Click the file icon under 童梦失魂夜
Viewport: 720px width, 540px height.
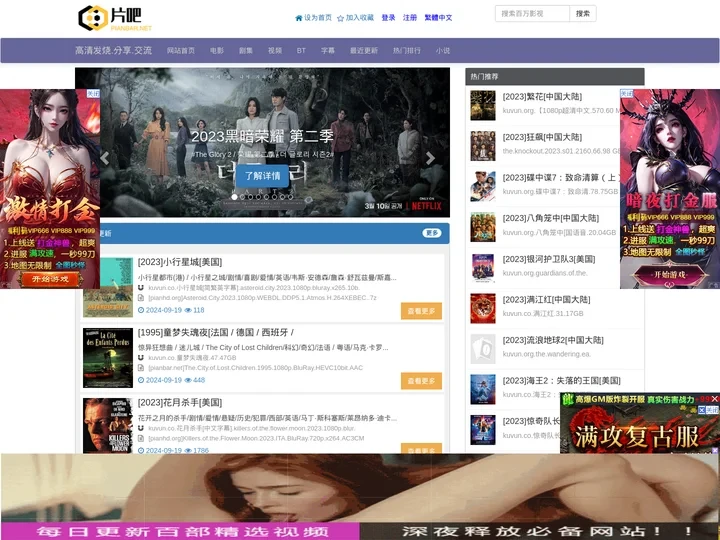tap(141, 368)
